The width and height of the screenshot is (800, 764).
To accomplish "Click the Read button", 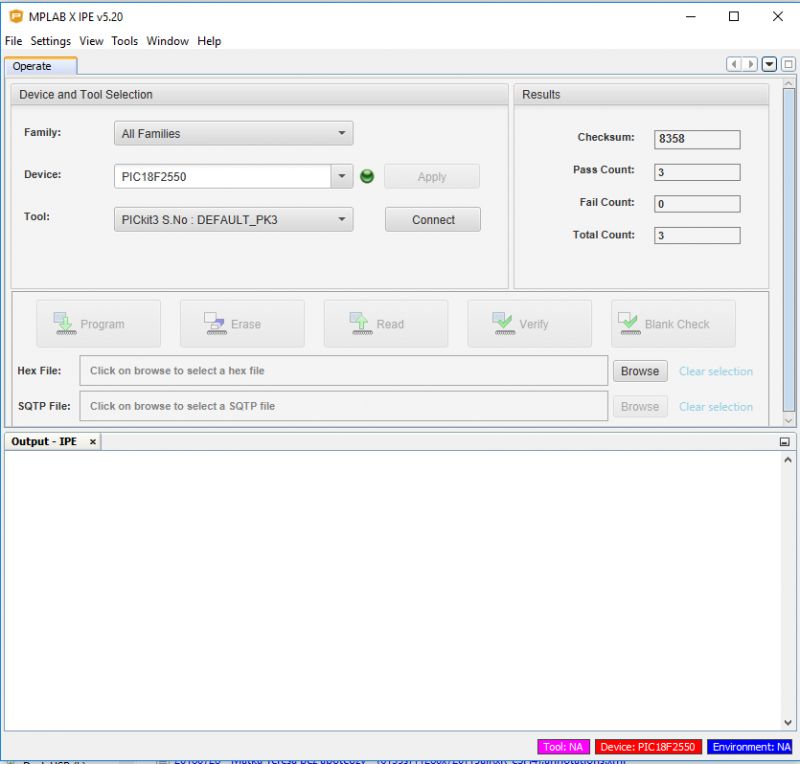I will [x=386, y=324].
